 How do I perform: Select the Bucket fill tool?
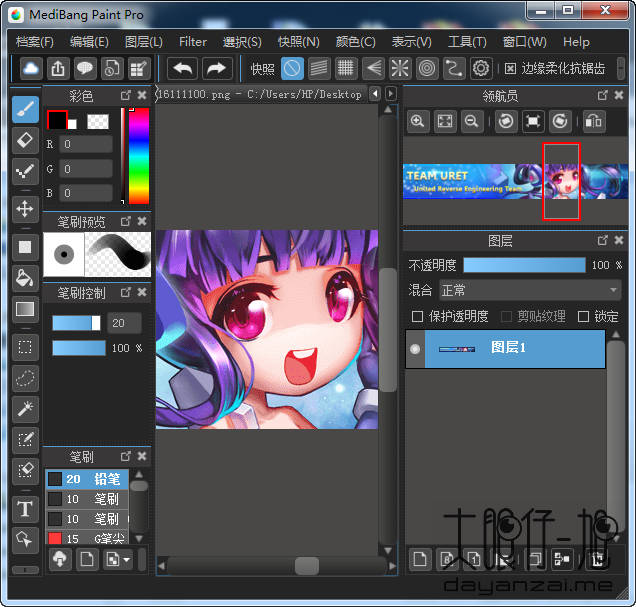click(x=25, y=278)
